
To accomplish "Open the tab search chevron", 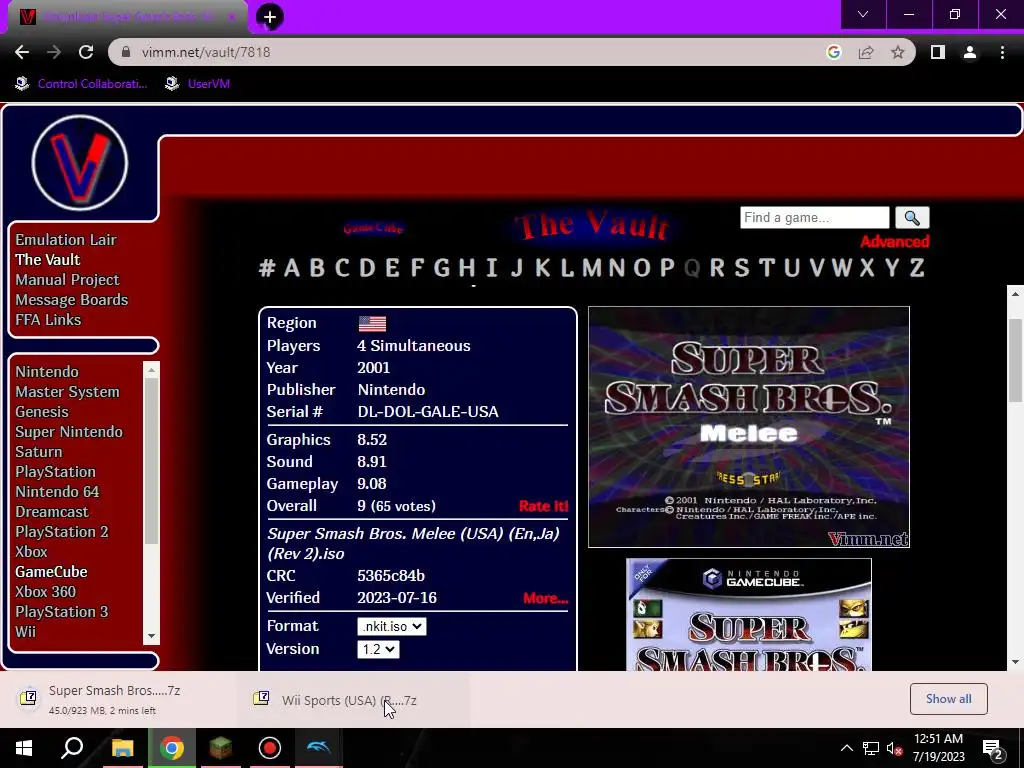I will [863, 14].
